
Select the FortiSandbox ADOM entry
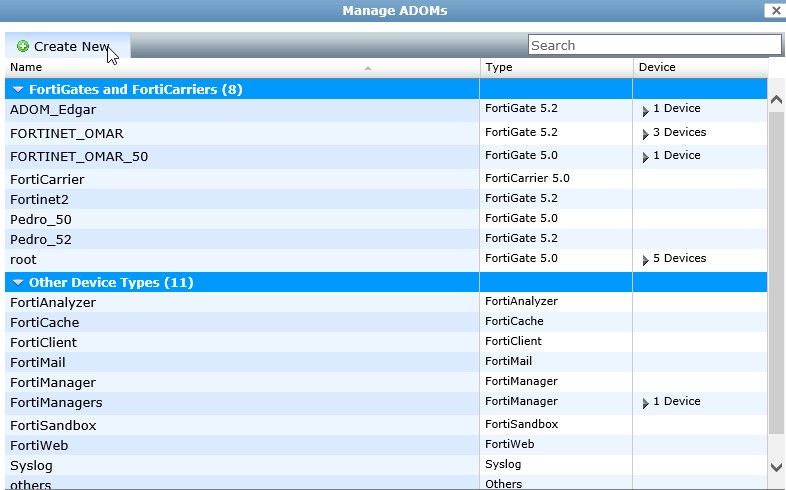[x=52, y=425]
